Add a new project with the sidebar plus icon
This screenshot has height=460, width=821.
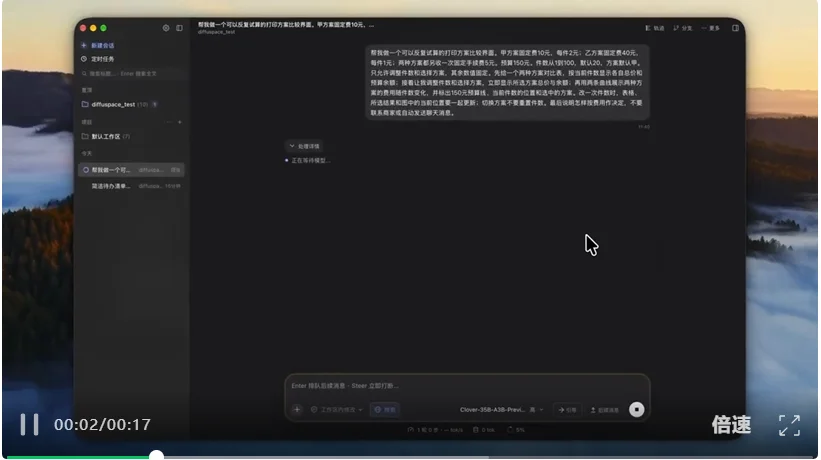tap(180, 122)
